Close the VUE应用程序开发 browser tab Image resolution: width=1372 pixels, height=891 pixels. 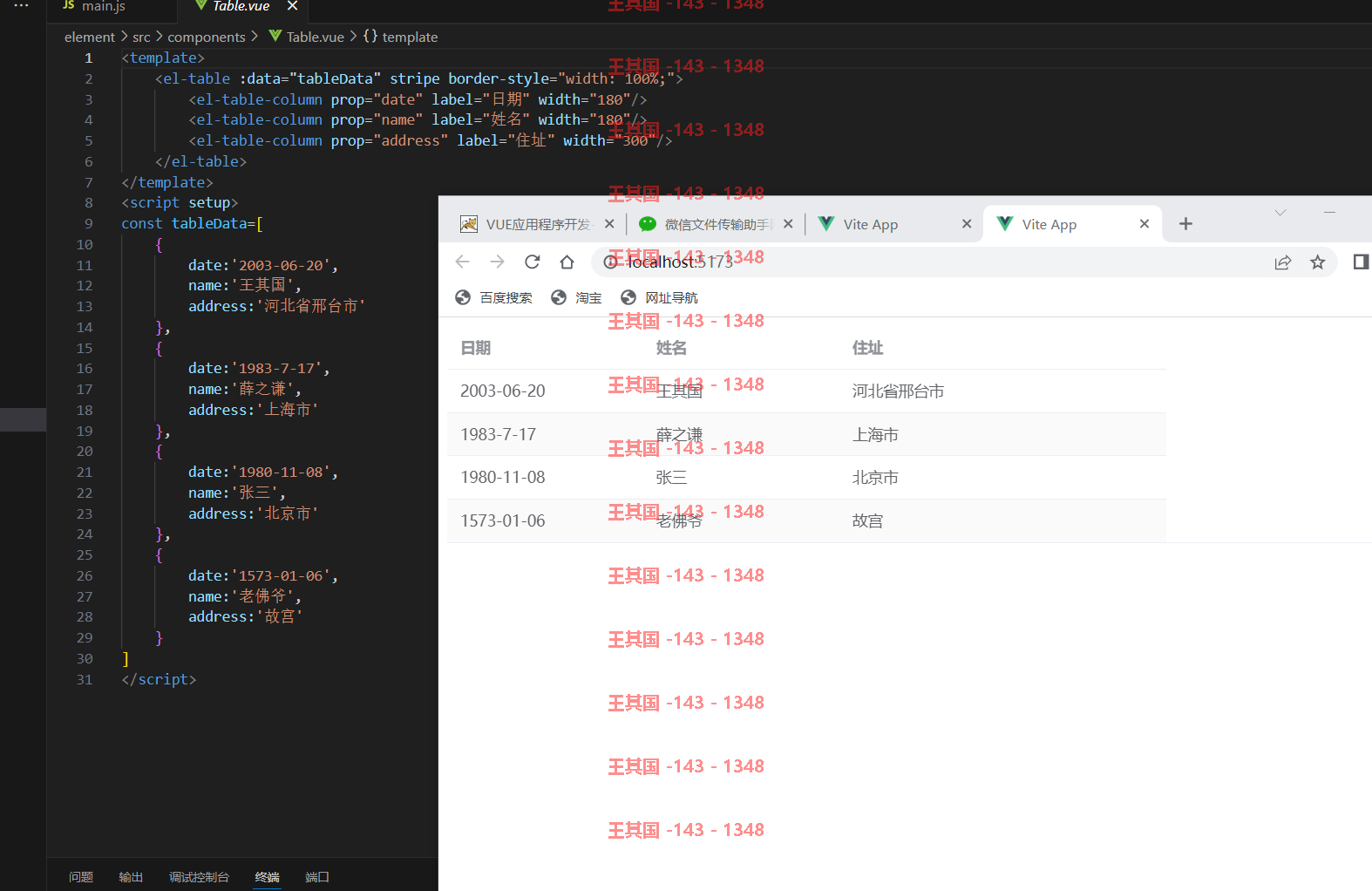609,224
